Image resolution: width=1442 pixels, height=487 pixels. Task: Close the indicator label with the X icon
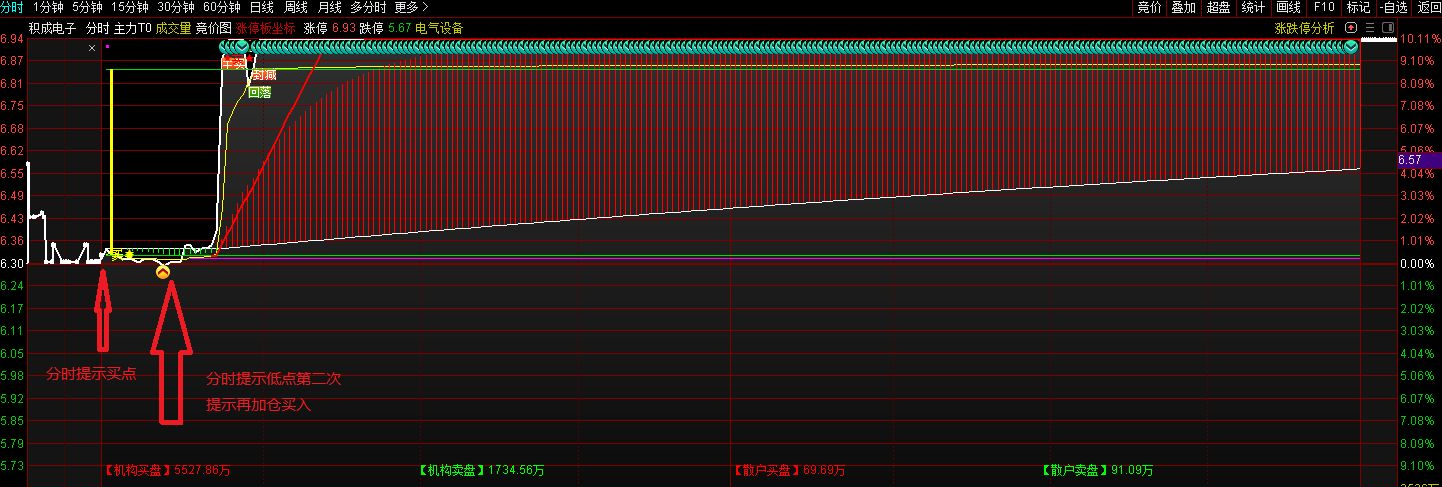click(92, 47)
